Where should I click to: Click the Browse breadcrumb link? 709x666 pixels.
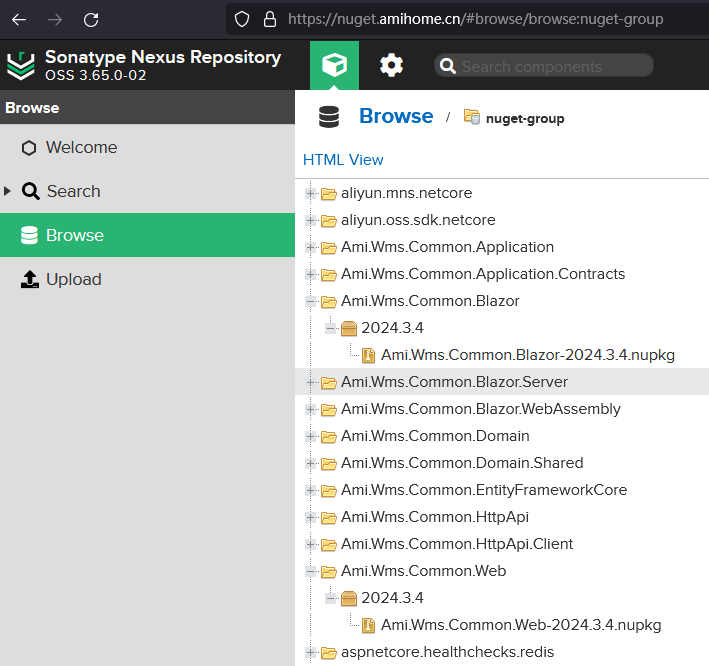(x=396, y=117)
